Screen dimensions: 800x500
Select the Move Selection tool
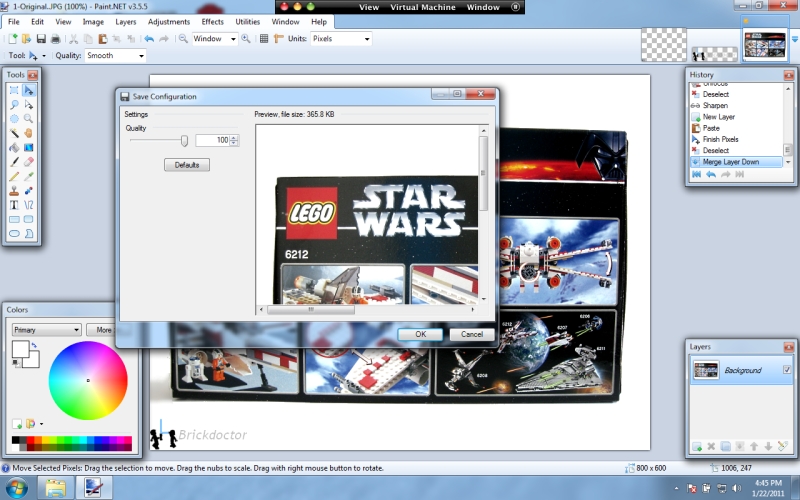29,105
